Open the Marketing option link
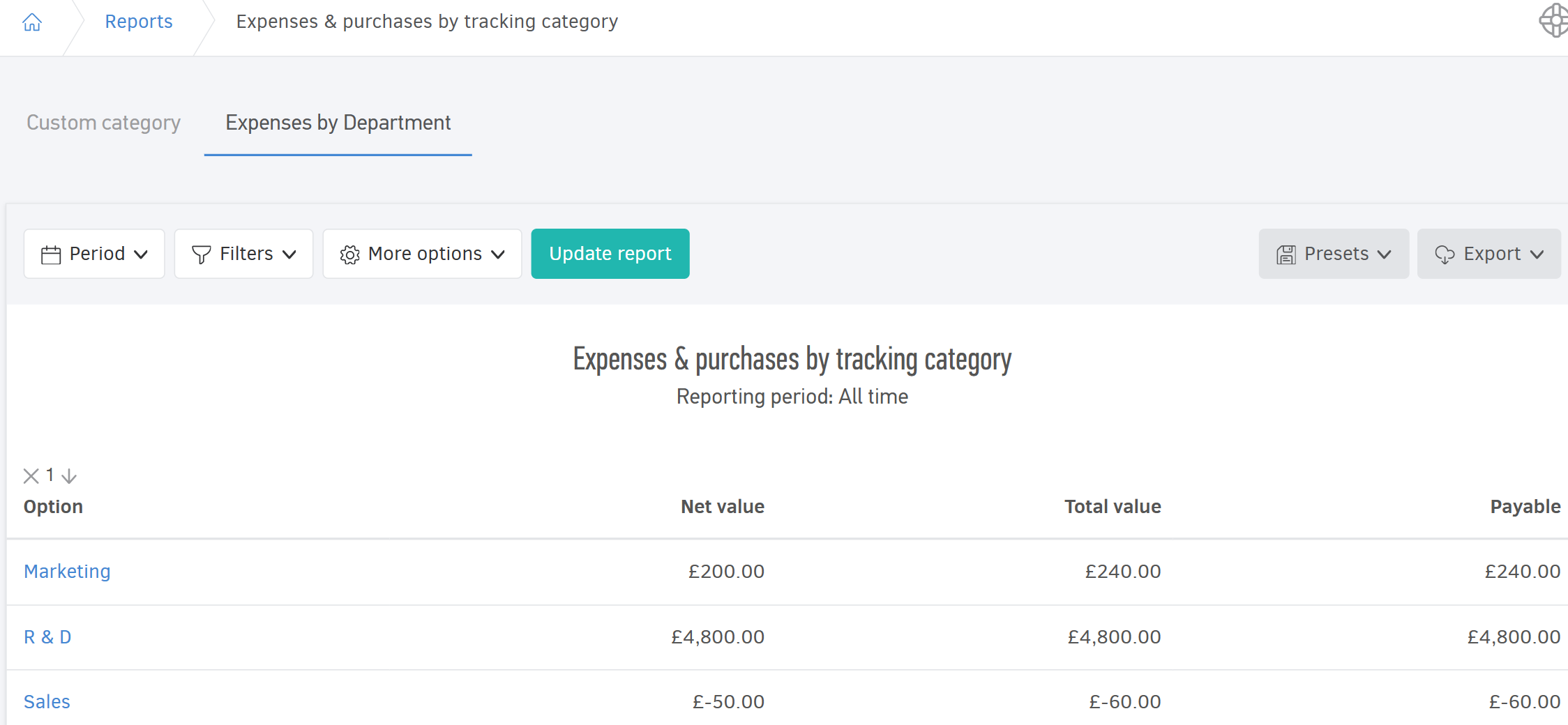Image resolution: width=1568 pixels, height=725 pixels. click(x=67, y=572)
